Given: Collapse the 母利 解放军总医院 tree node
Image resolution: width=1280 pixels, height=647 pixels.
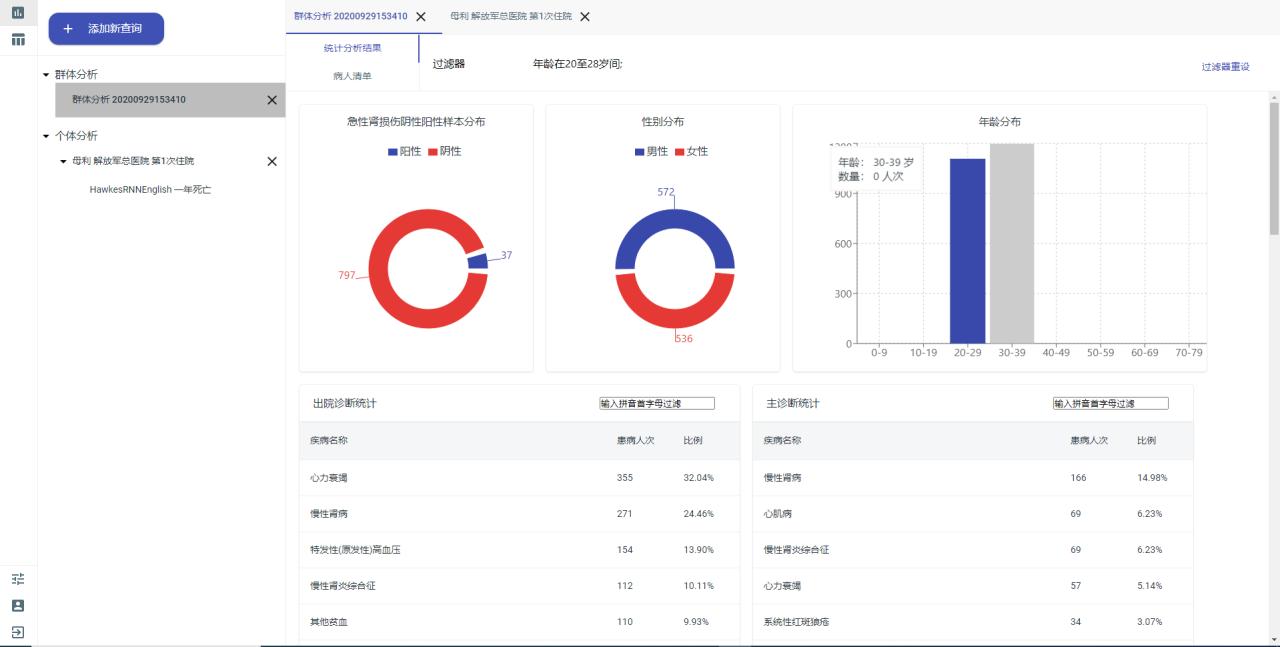Looking at the screenshot, I should (x=64, y=161).
